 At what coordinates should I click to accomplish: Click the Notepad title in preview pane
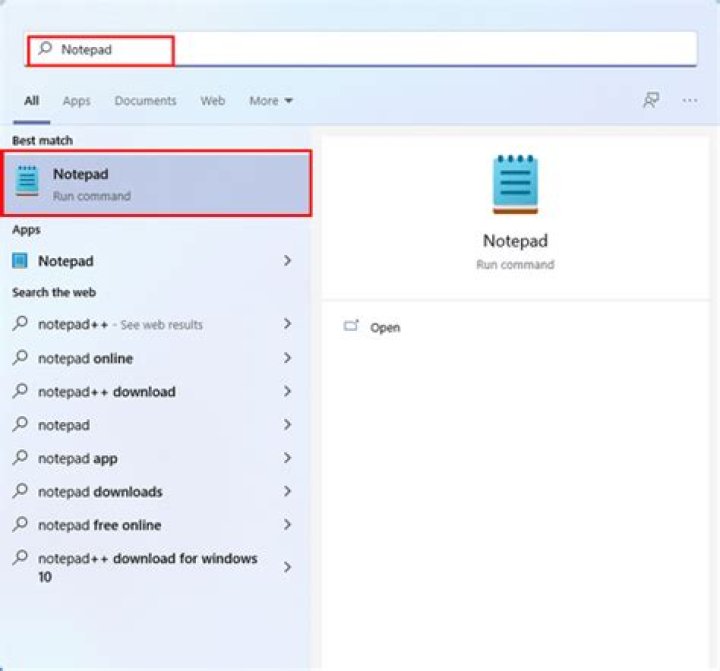tap(515, 241)
